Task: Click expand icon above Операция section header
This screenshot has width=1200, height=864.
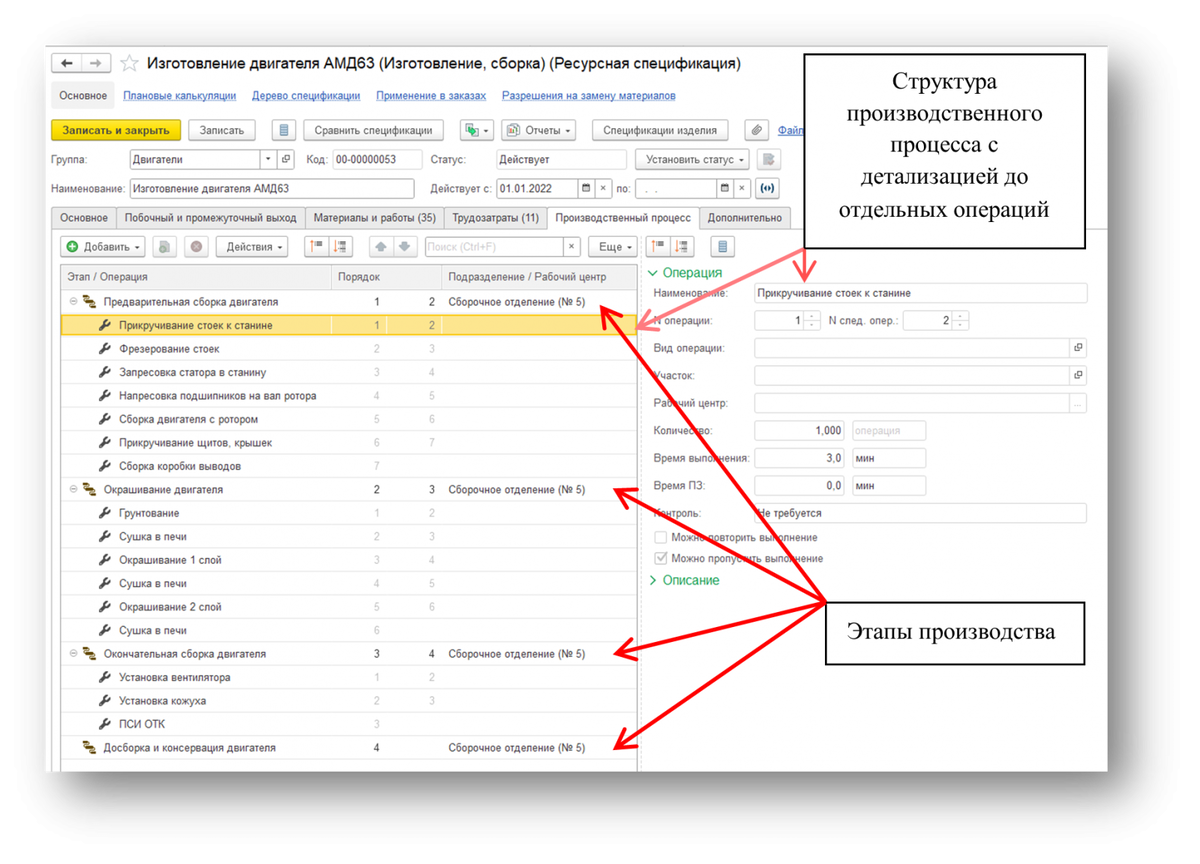Action: (683, 246)
